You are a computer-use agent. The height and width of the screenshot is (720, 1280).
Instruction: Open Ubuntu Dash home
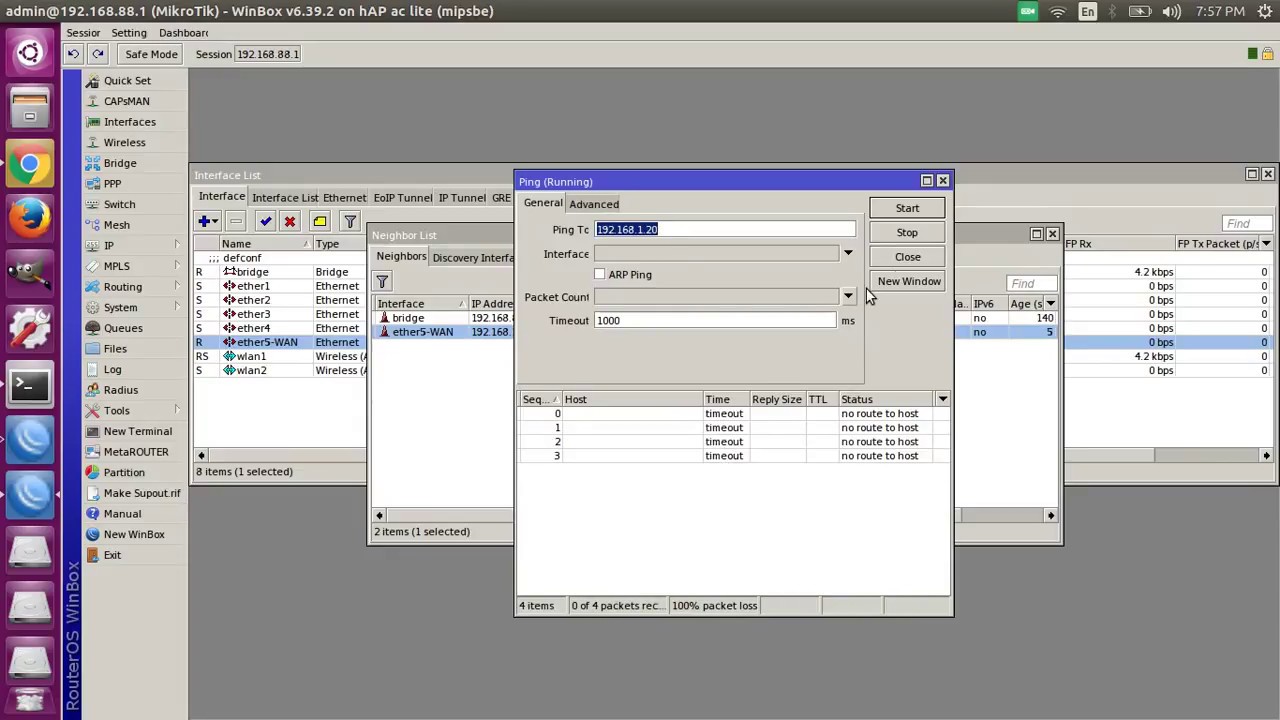point(30,53)
